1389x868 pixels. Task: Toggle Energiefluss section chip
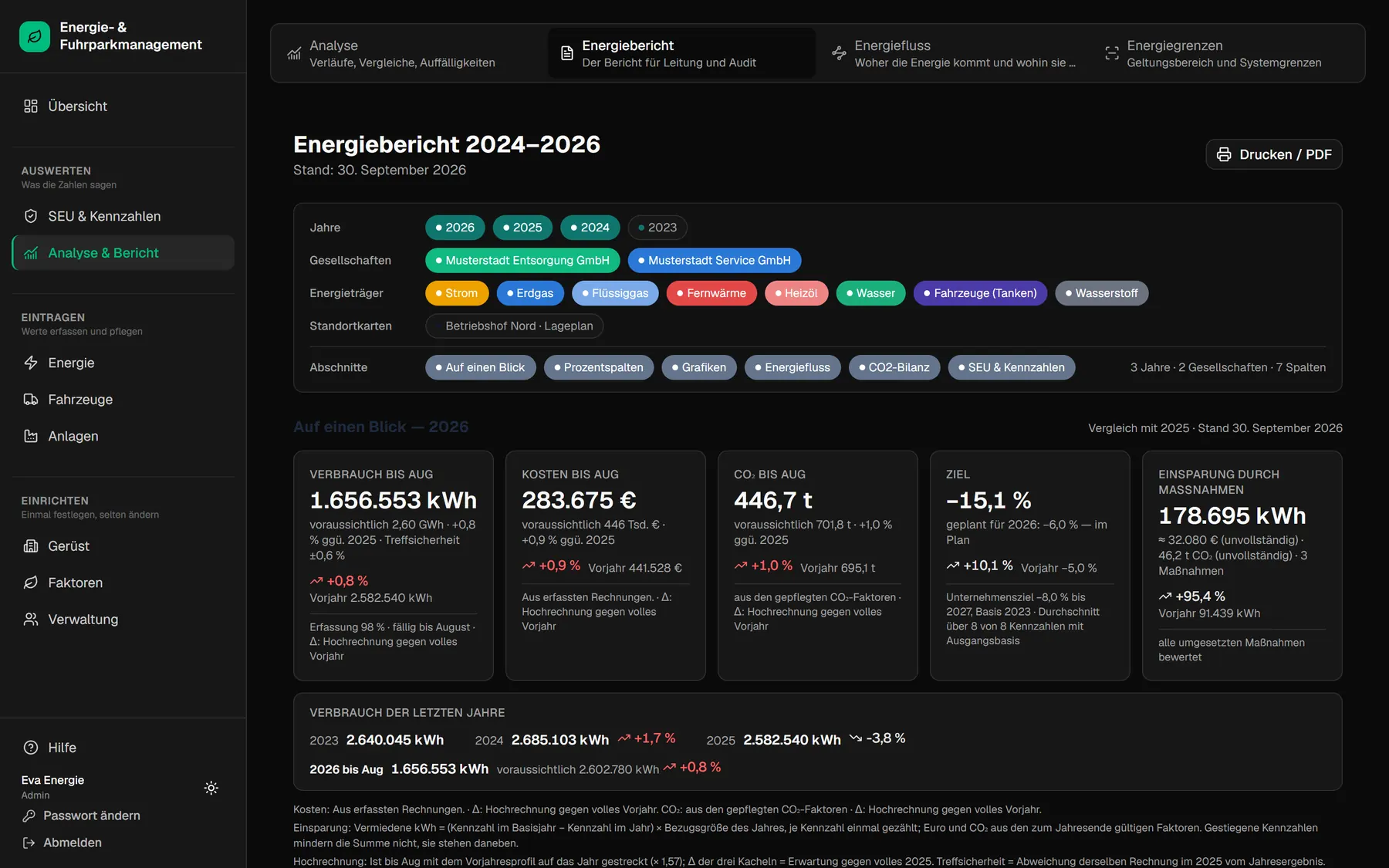pyautogui.click(x=793, y=368)
